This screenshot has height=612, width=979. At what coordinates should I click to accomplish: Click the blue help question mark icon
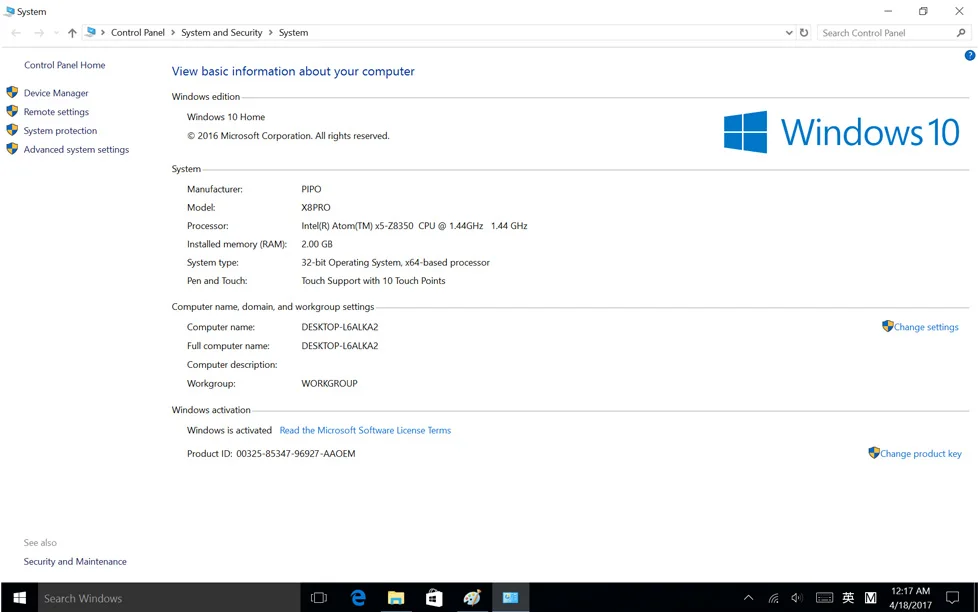click(x=969, y=55)
